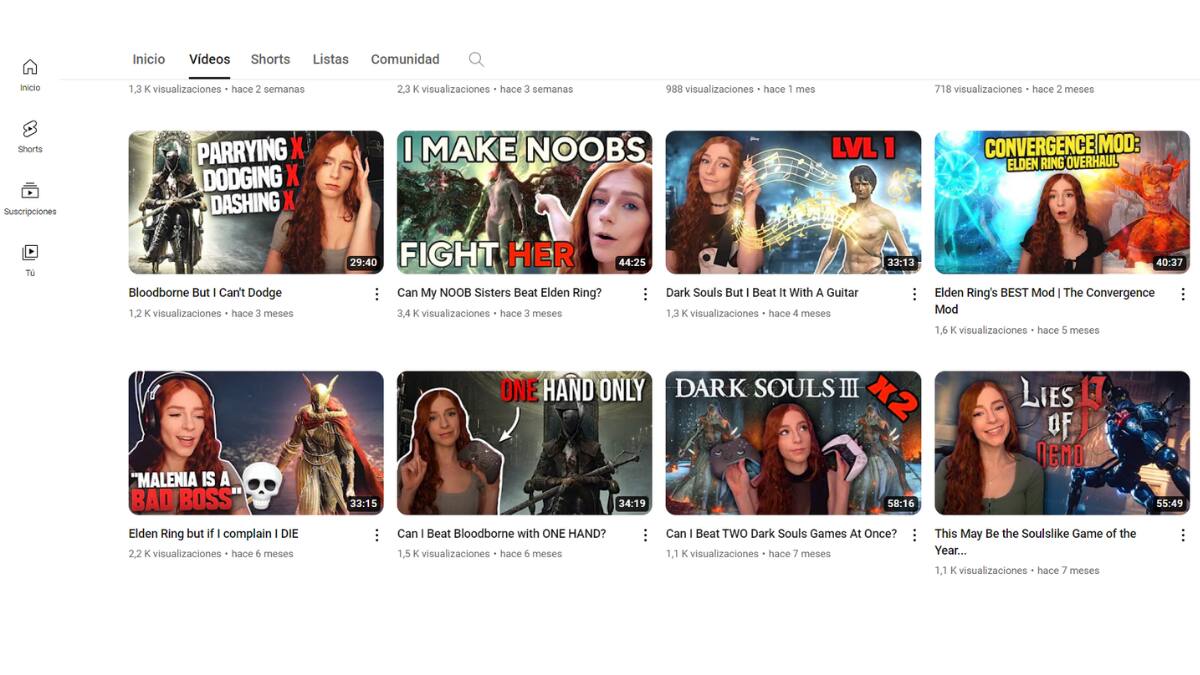Viewport: 1200px width, 675px height.
Task: Open options menu for Convergence Mod video
Action: point(1183,294)
